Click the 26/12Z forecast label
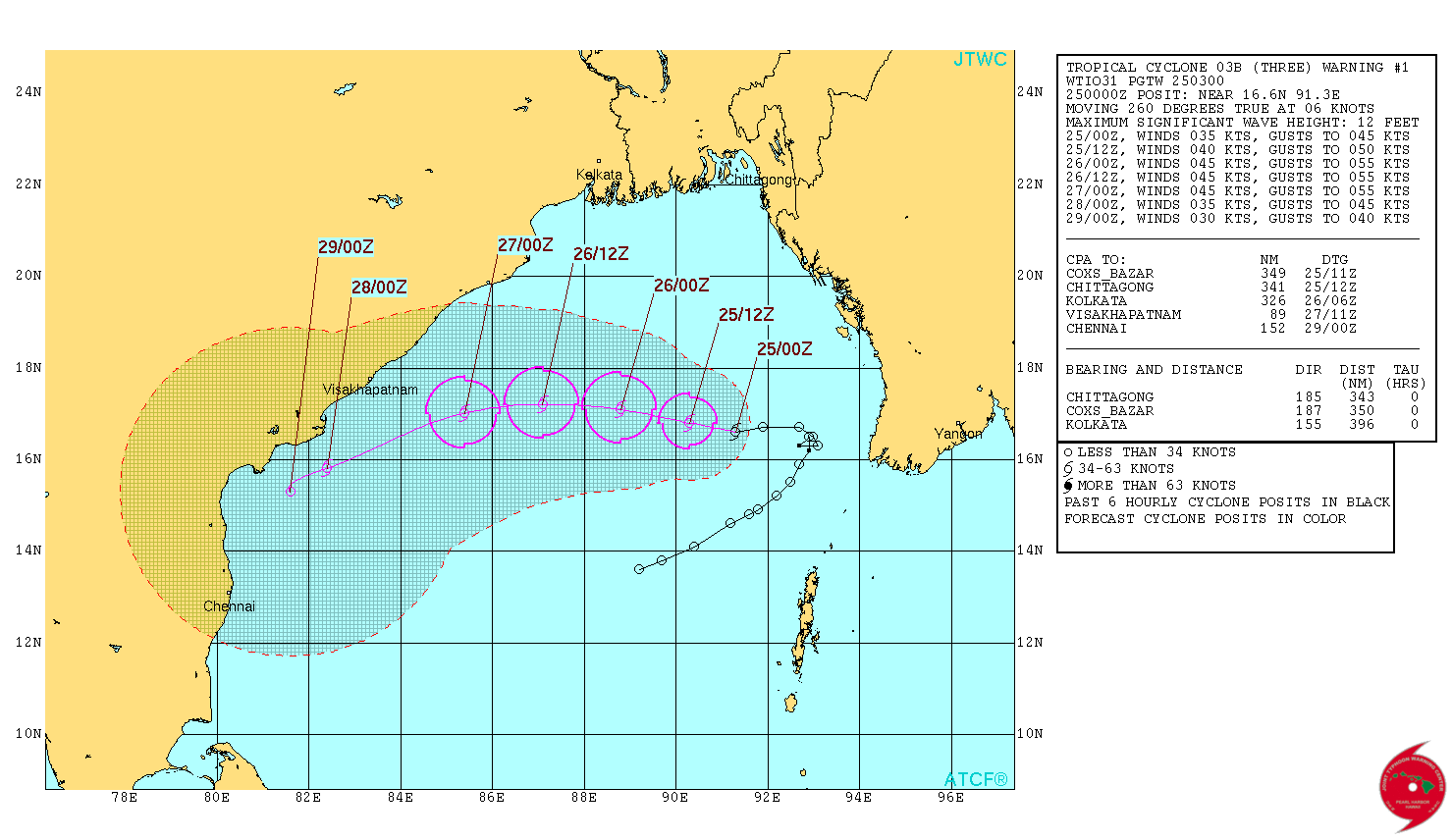The image size is (1452, 840). point(601,254)
